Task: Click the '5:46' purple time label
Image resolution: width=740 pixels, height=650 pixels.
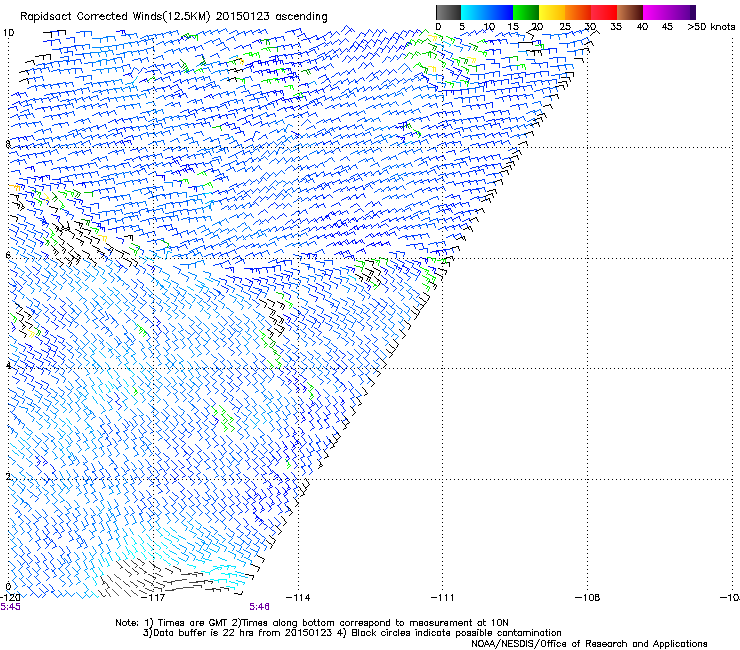Action: click(260, 607)
